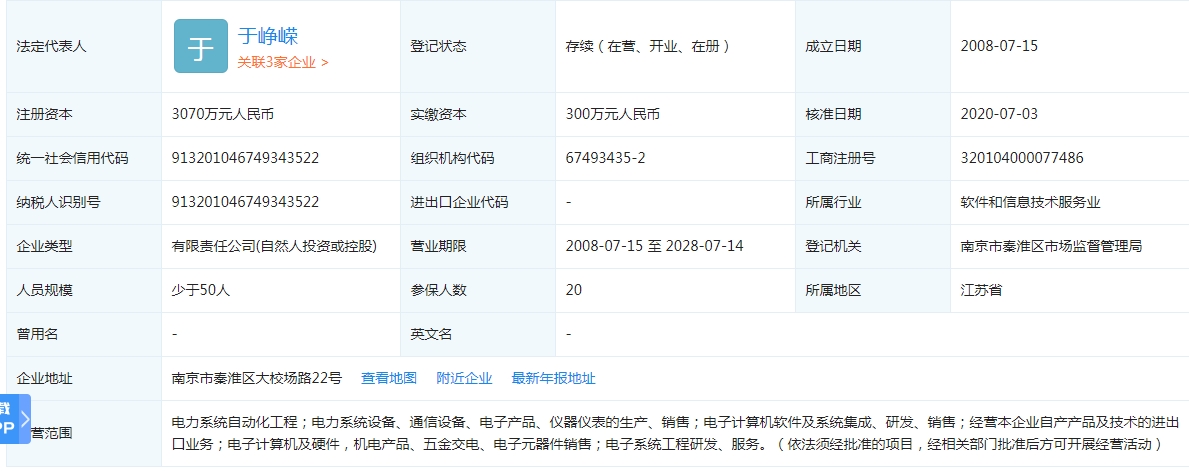Click registered capital 3070万元人民币 value
This screenshot has width=1189, height=471.
point(223,114)
